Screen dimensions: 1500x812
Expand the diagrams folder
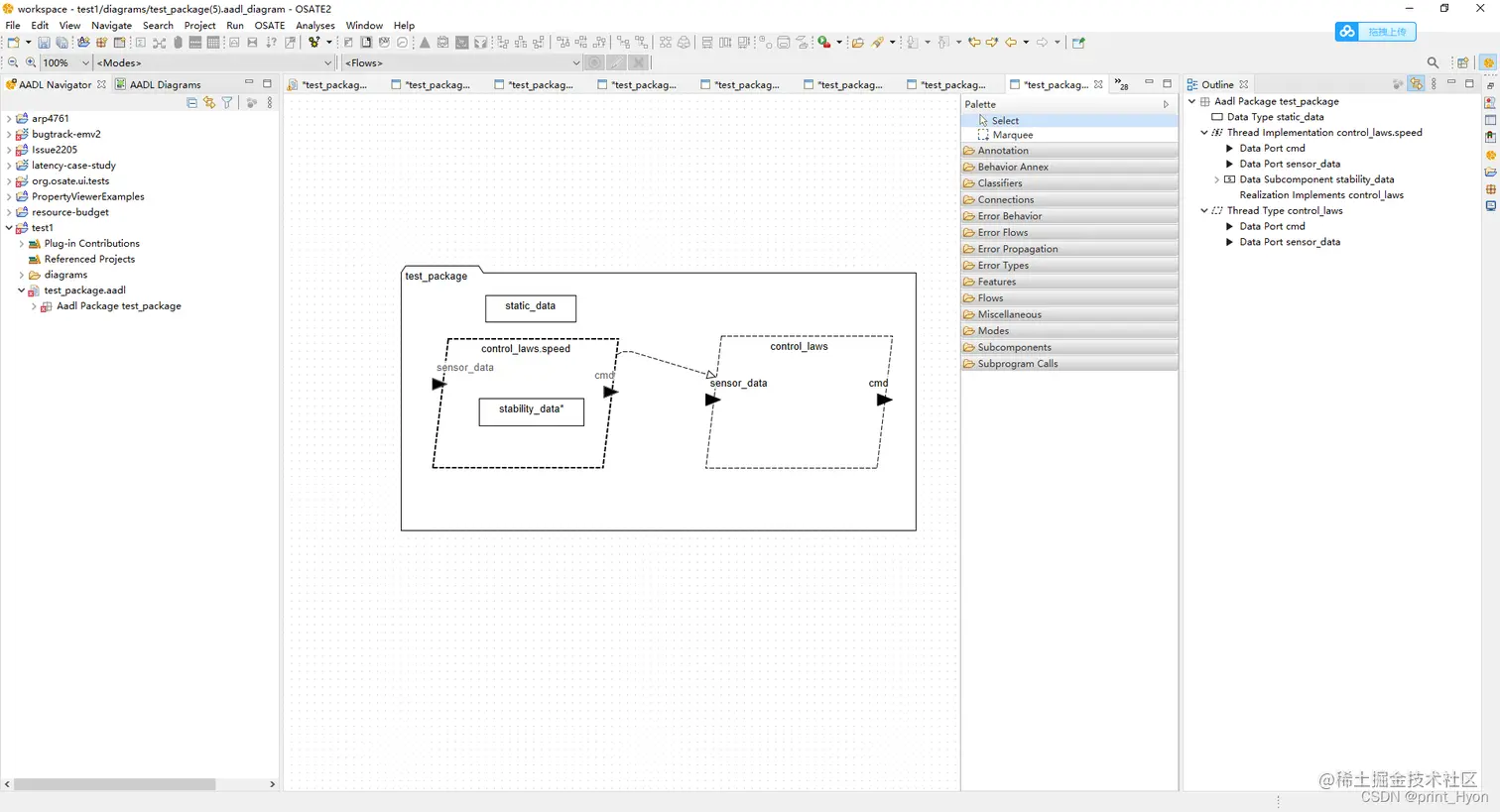[x=22, y=275]
